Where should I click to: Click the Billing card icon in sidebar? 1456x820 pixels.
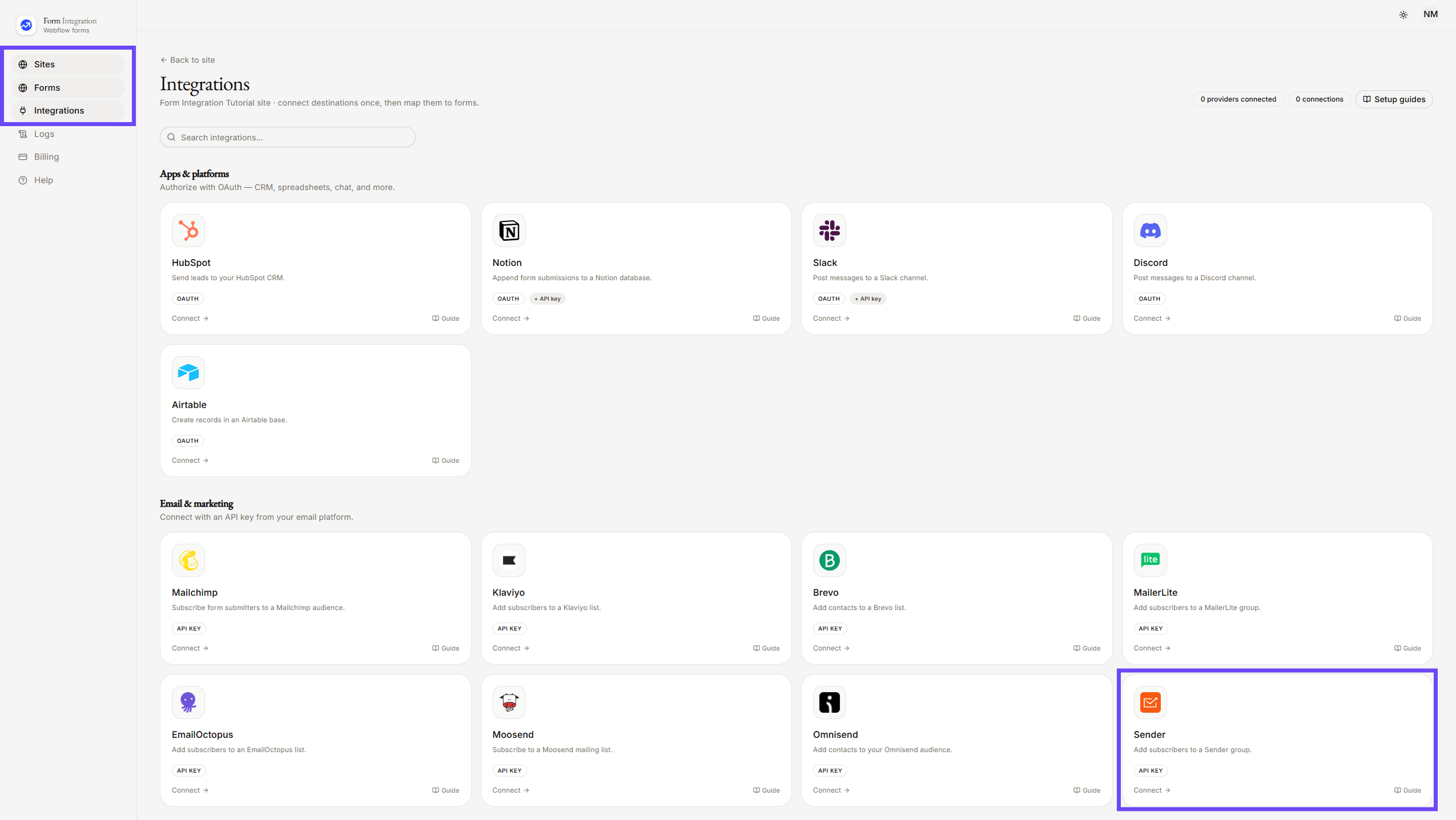tap(23, 157)
